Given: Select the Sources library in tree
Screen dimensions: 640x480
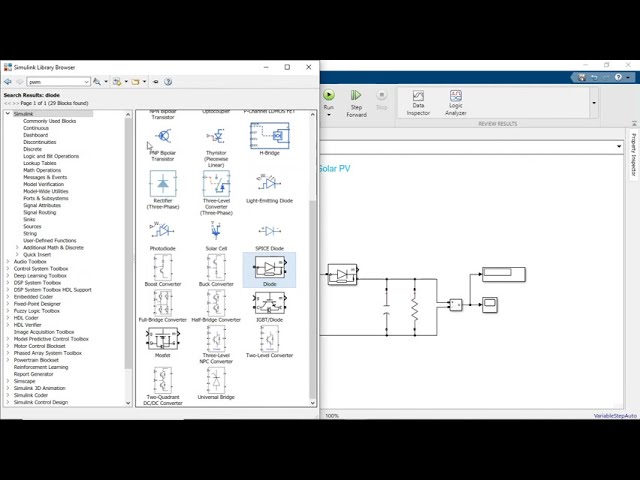Looking at the screenshot, I should tap(32, 226).
